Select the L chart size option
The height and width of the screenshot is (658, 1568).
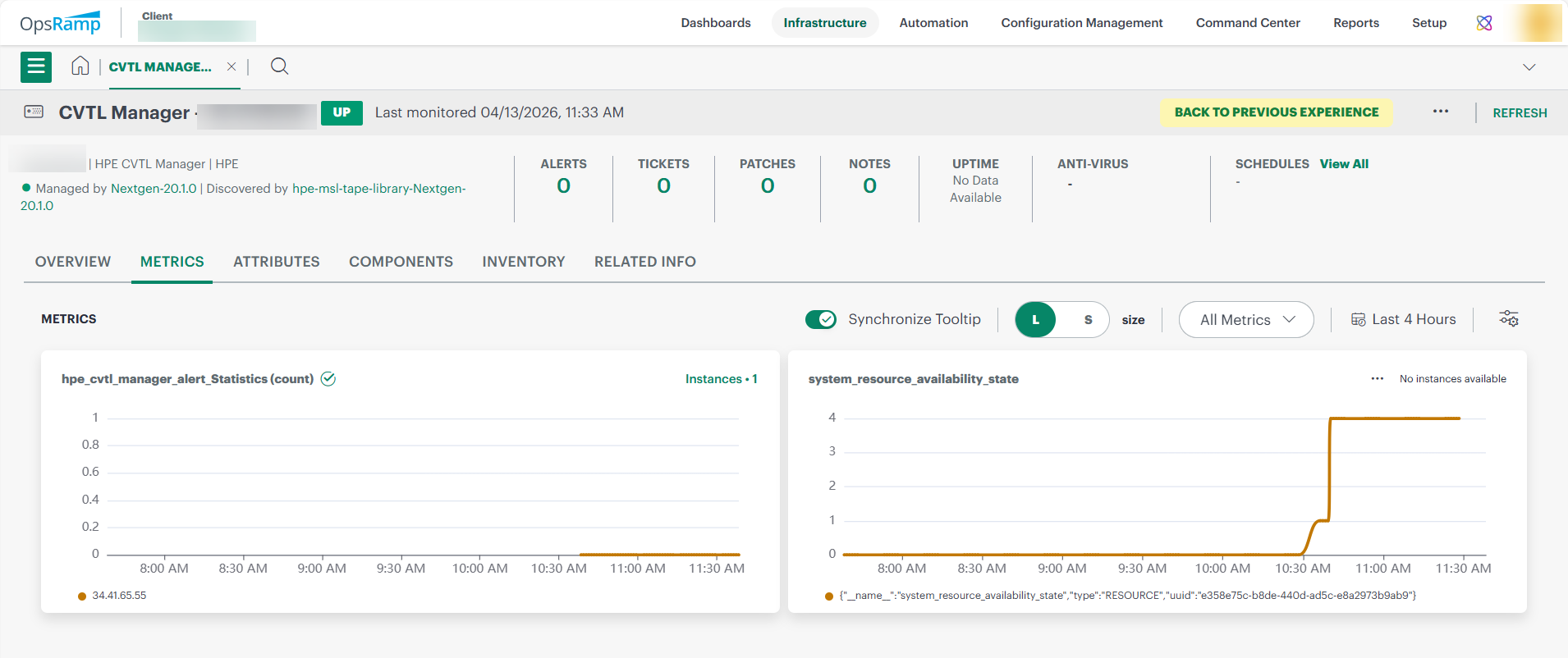point(1036,320)
